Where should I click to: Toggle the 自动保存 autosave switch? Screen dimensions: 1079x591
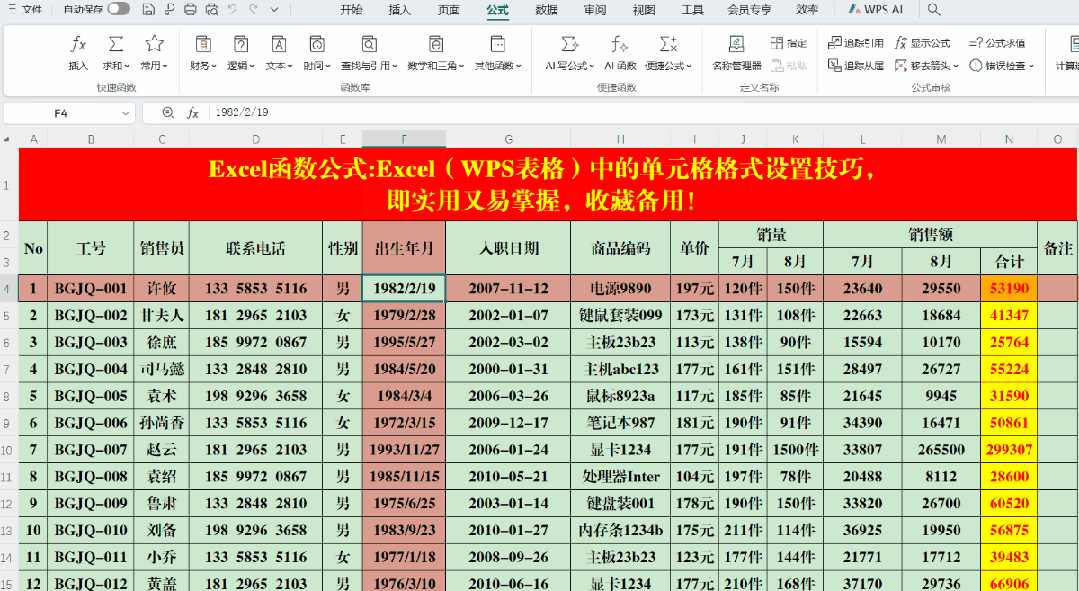point(118,10)
